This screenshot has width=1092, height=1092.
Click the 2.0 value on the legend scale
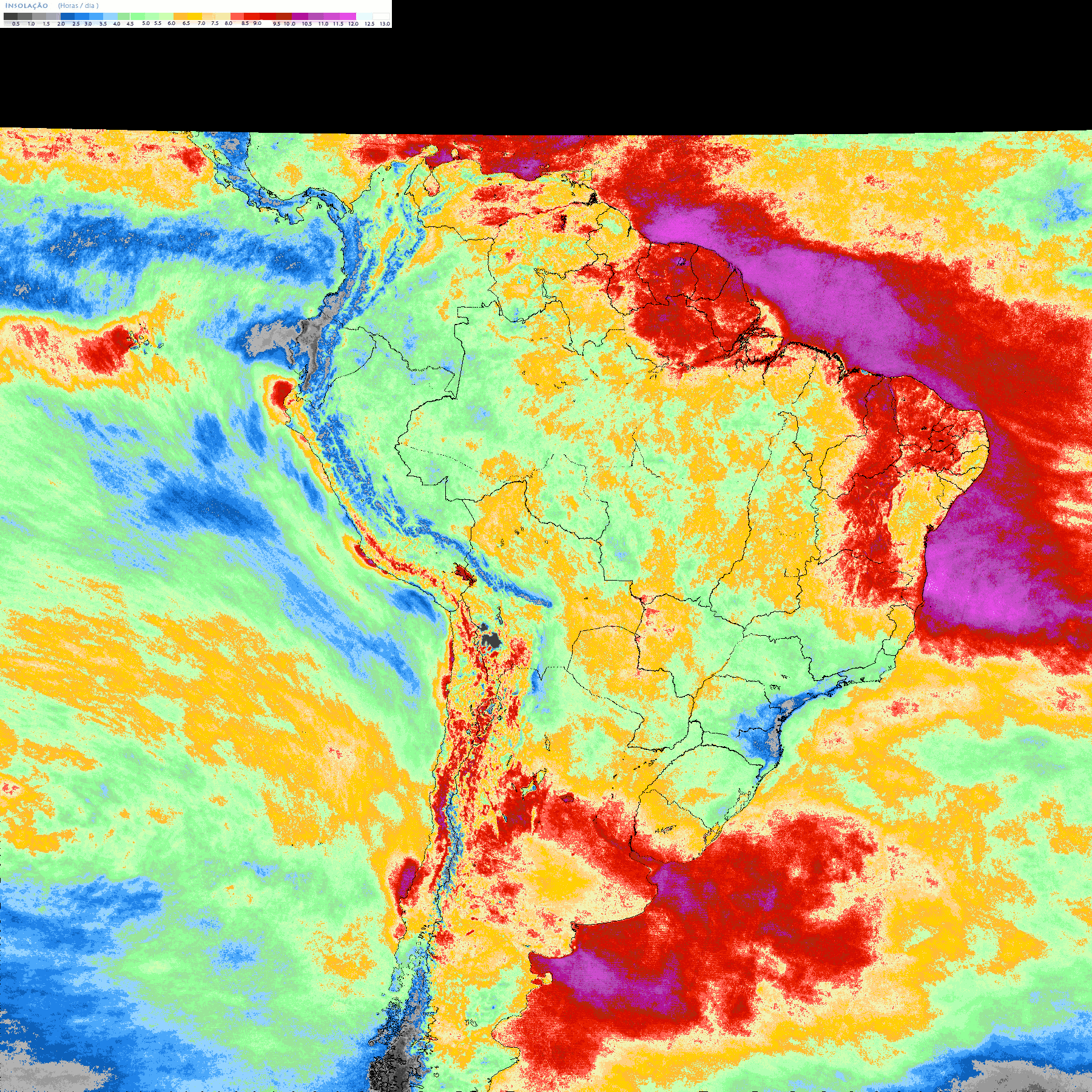click(61, 24)
